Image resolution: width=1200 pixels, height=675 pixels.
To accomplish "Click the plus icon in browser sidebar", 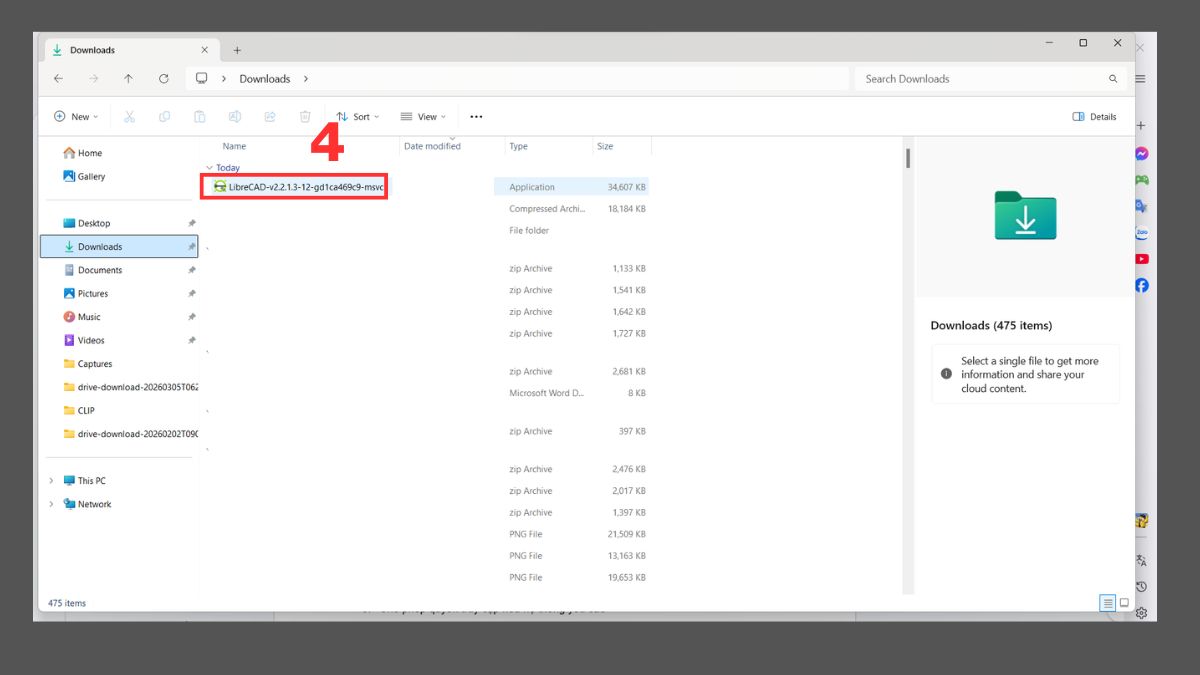I will (1141, 126).
